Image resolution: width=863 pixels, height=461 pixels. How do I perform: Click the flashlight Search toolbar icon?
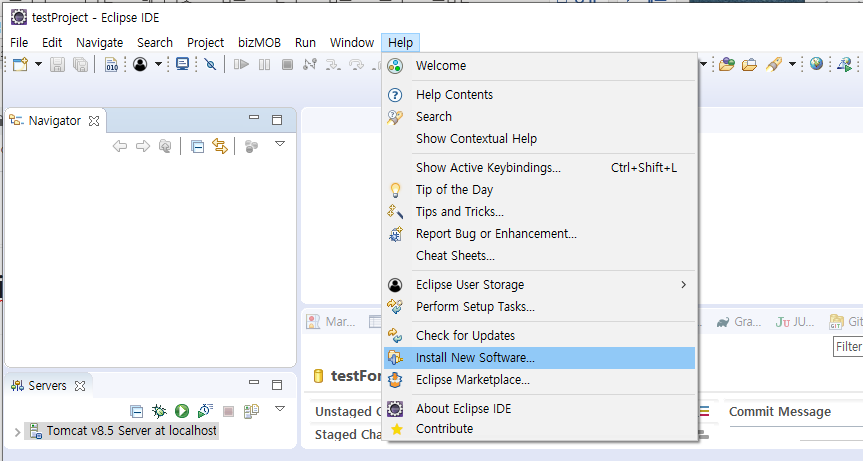coord(774,64)
